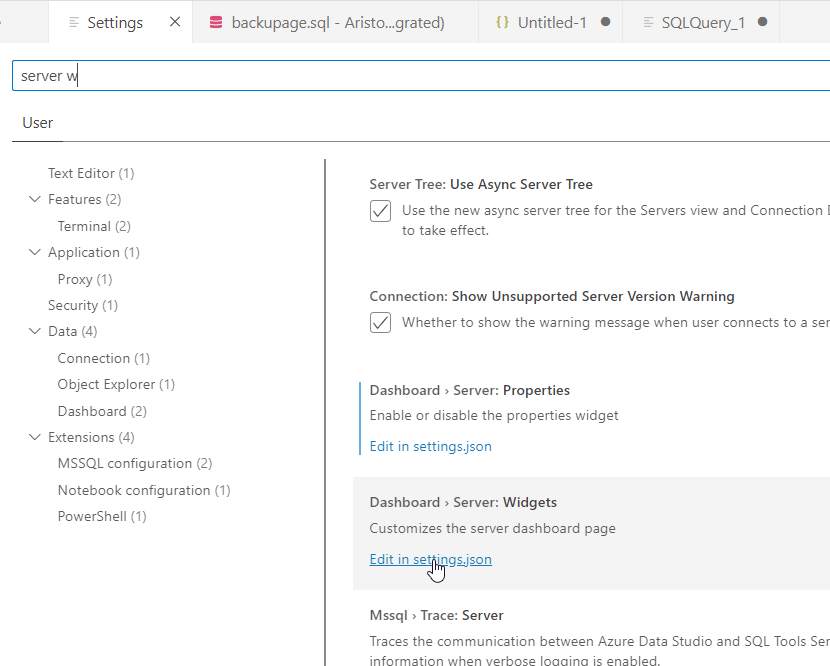The width and height of the screenshot is (830, 666).
Task: Click the backupage.sql database file icon
Action: coord(216,22)
